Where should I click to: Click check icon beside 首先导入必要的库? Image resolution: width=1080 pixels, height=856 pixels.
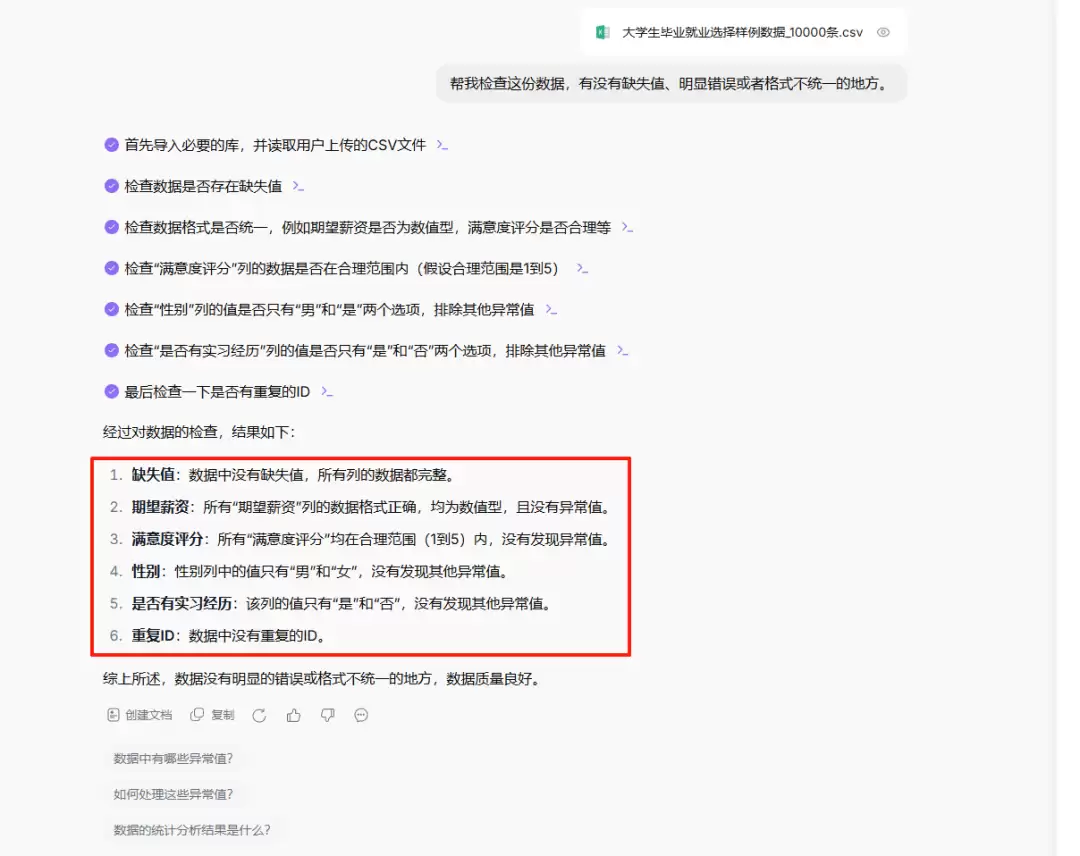pos(112,145)
